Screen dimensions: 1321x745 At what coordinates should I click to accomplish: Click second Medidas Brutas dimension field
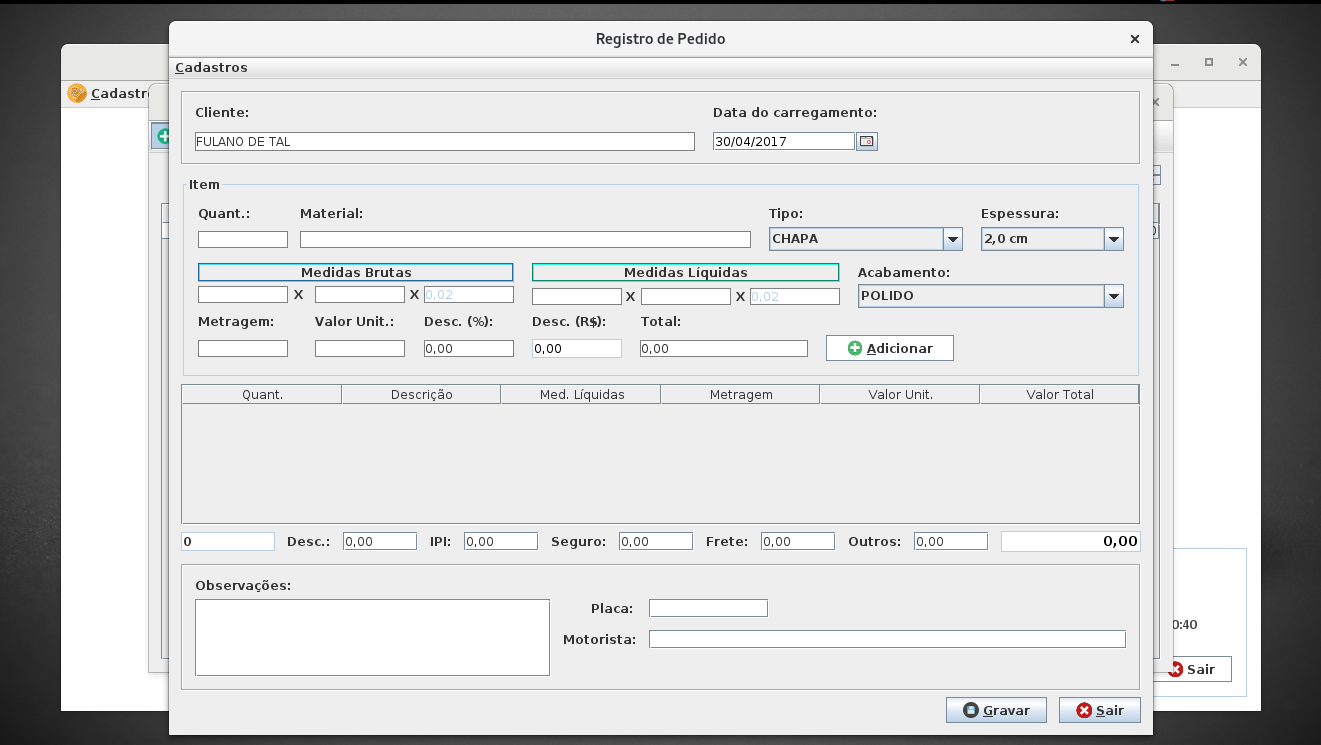tap(360, 295)
